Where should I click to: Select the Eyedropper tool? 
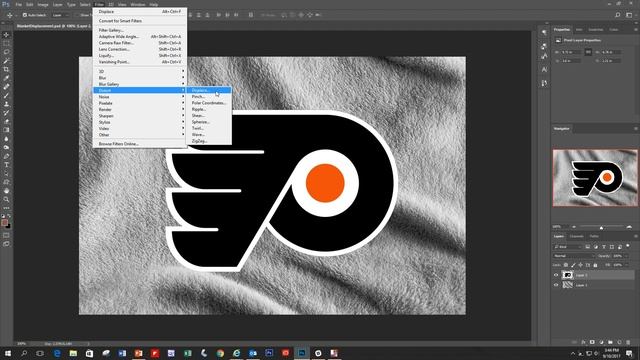click(6, 78)
